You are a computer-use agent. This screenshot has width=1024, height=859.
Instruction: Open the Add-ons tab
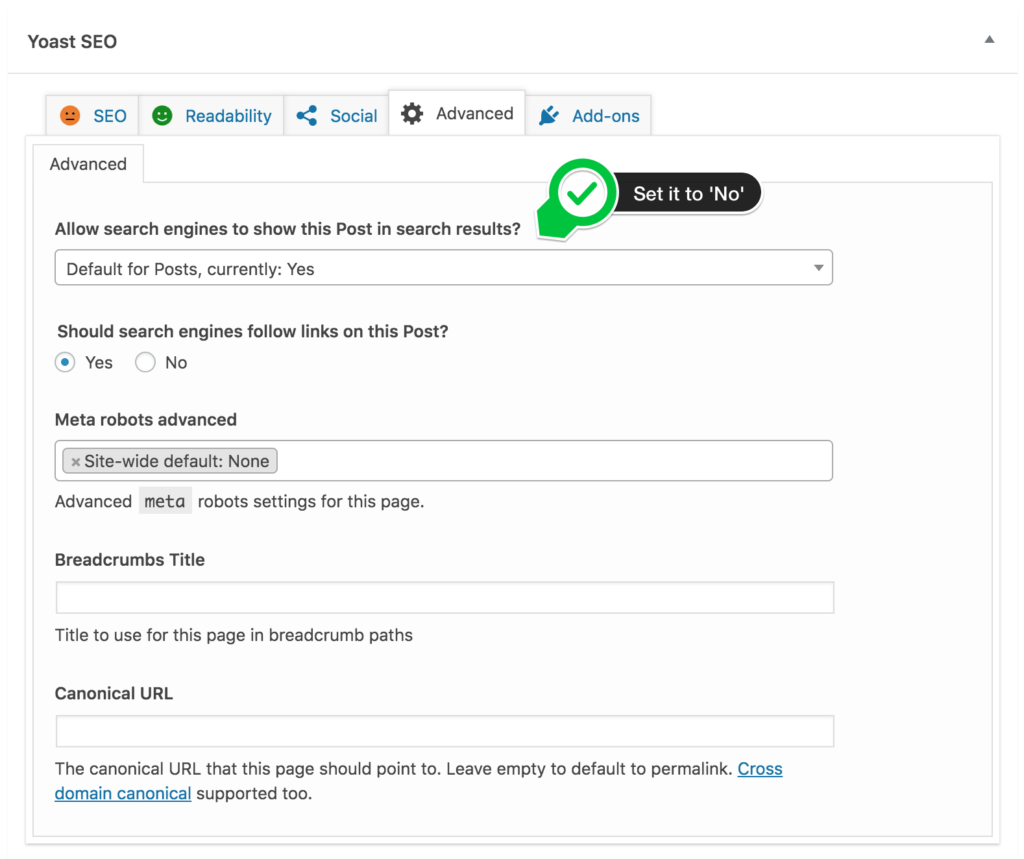pos(588,116)
